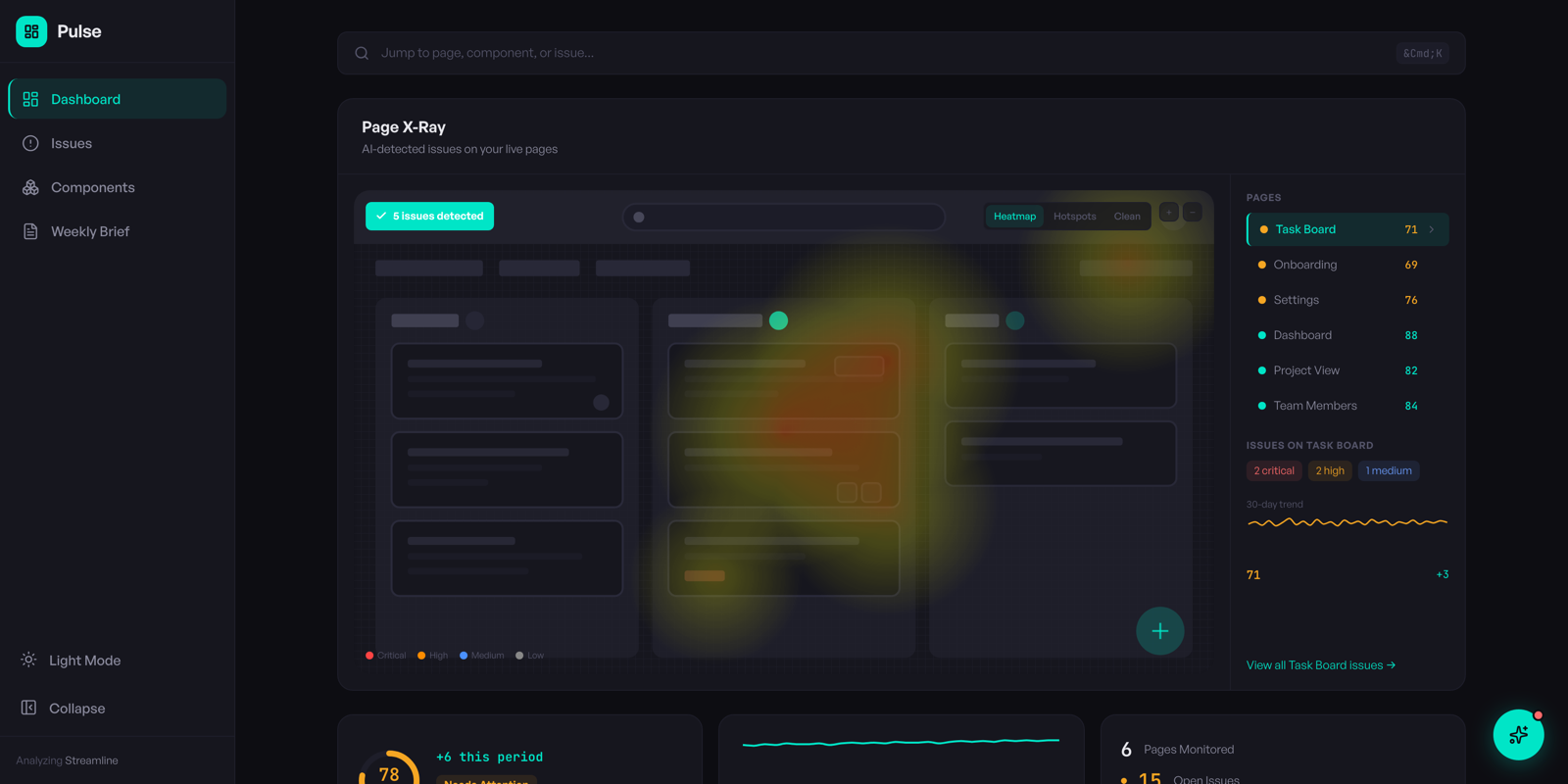Screen dimensions: 1568x784
Task: Click the Onboarding score 69
Action: pos(1411,265)
